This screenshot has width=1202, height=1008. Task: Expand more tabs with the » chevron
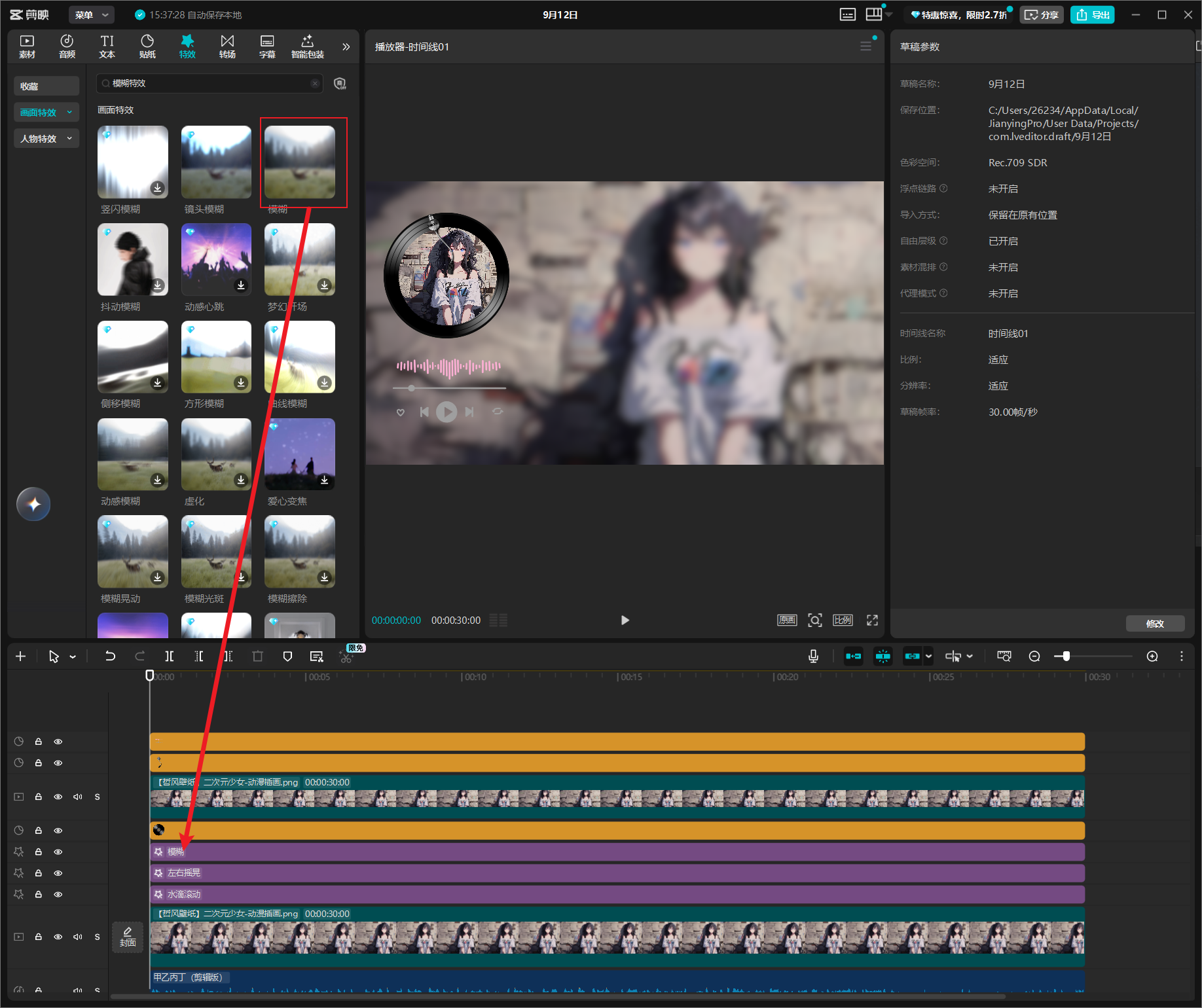pos(346,46)
